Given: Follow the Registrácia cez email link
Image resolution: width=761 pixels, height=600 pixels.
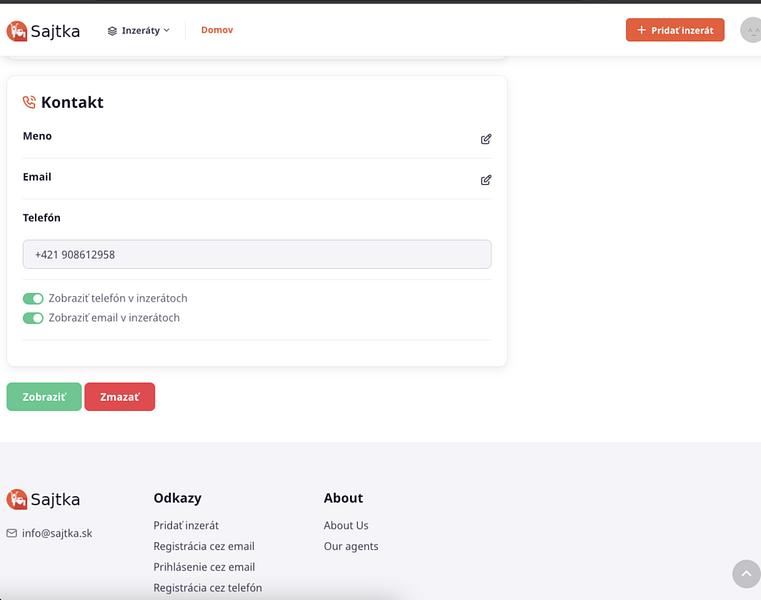Looking at the screenshot, I should pyautogui.click(x=204, y=546).
